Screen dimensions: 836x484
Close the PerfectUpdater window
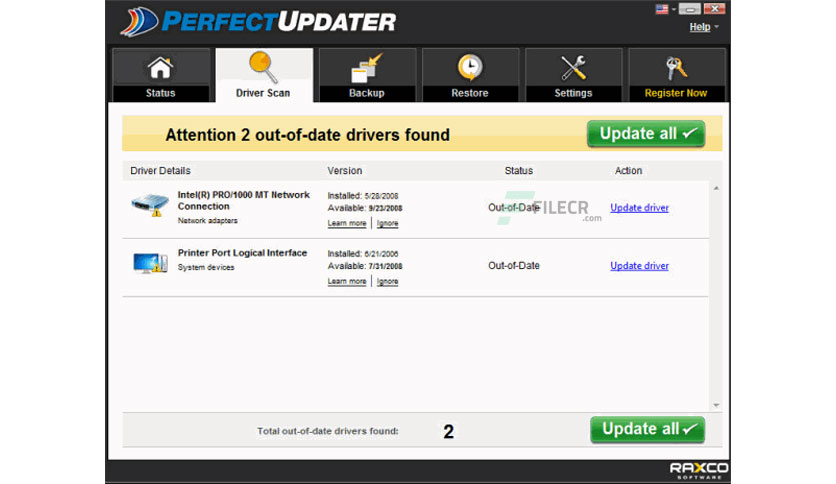coord(714,9)
